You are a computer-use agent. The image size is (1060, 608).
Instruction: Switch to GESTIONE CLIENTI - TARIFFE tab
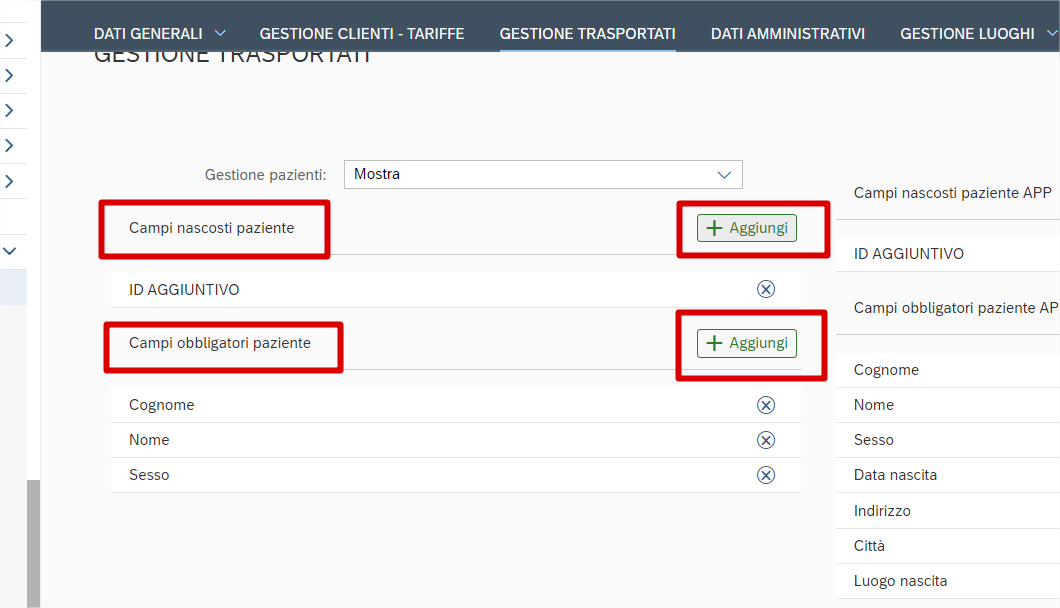[x=362, y=34]
